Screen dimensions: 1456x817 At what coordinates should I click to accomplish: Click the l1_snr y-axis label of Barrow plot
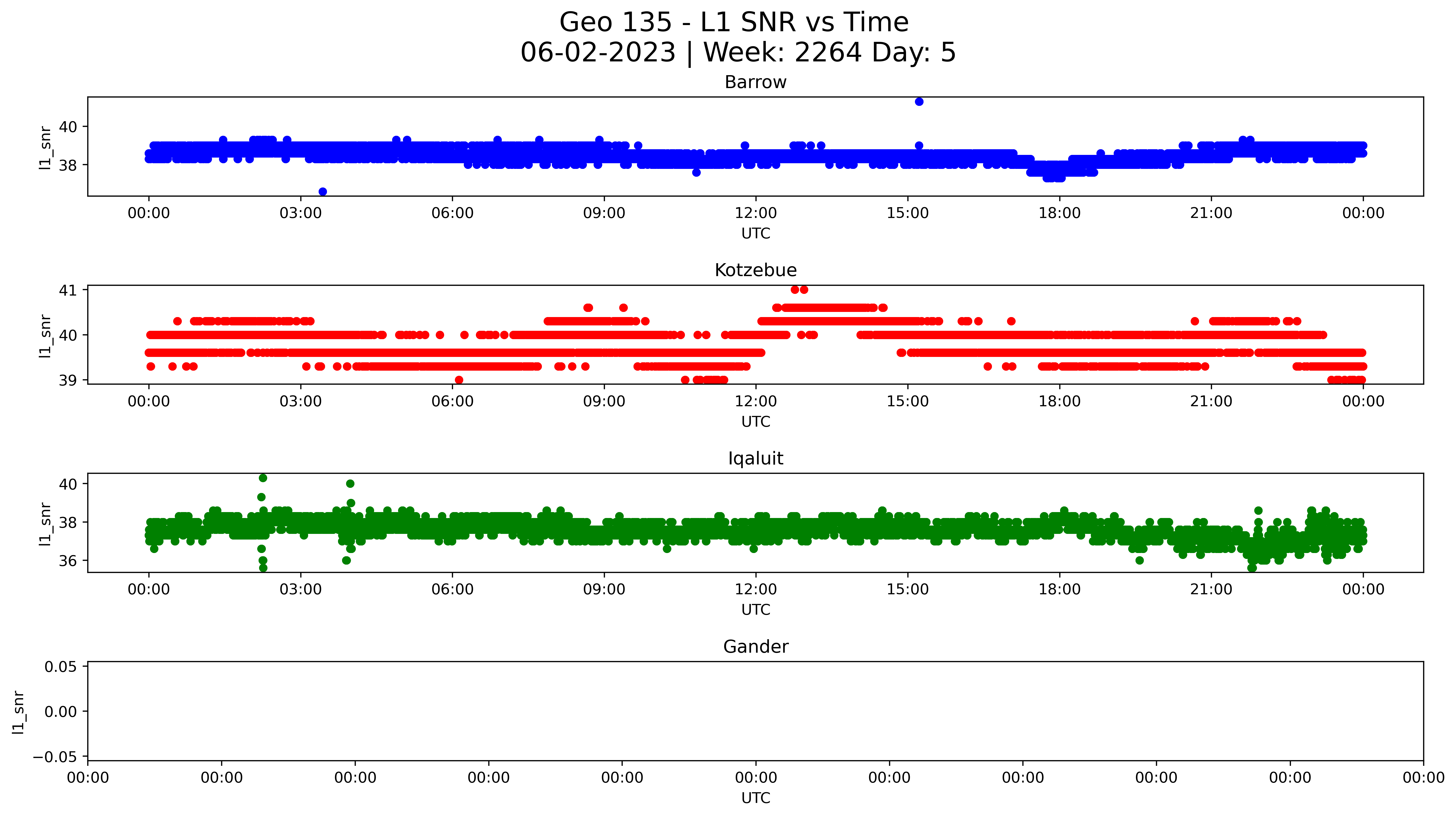(x=45, y=148)
